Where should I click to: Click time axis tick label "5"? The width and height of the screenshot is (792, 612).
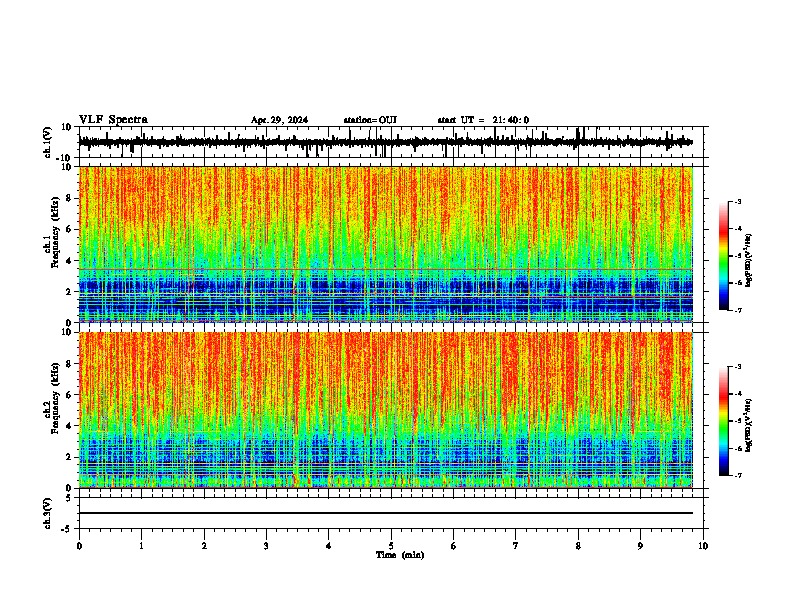(x=391, y=546)
